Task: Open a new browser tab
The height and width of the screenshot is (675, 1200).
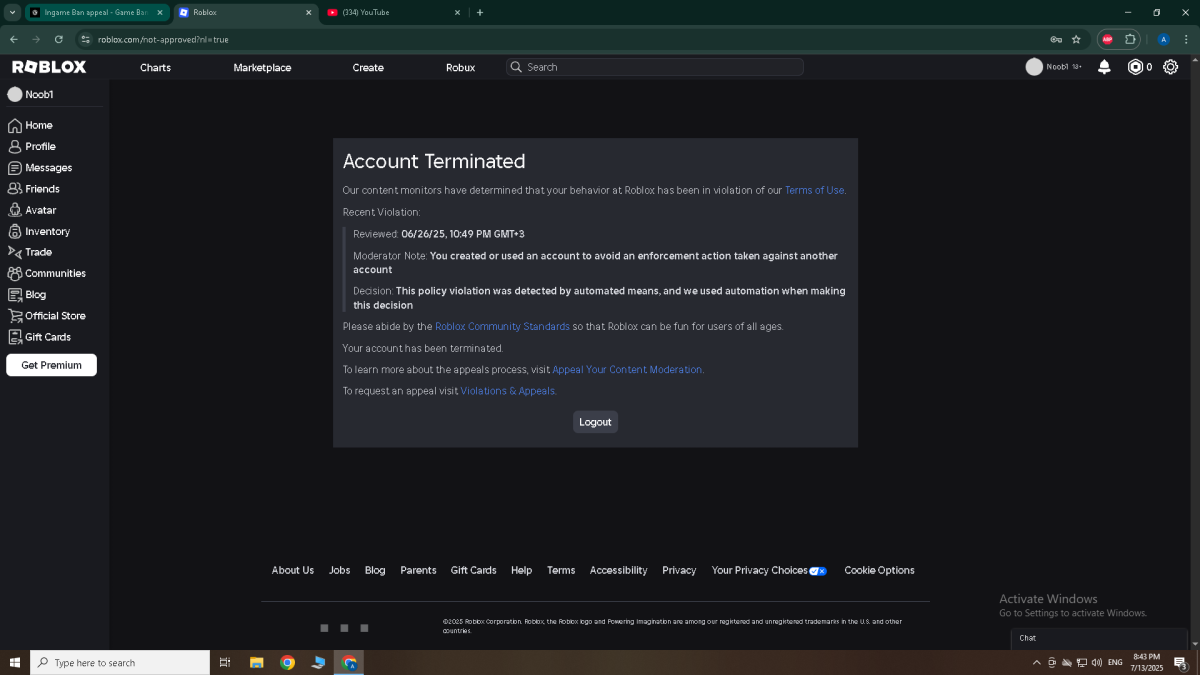Action: (x=480, y=12)
